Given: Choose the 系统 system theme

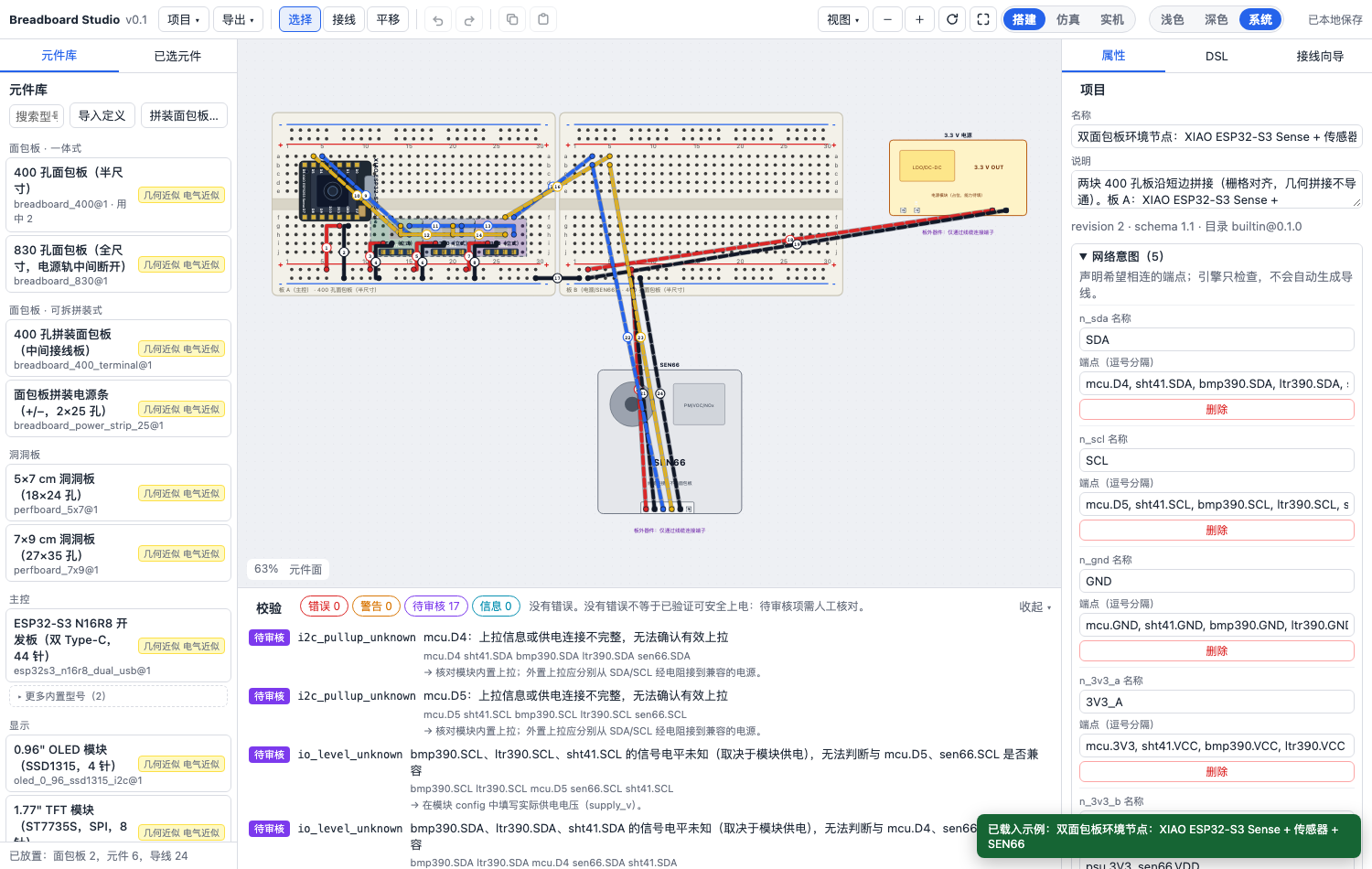Looking at the screenshot, I should pyautogui.click(x=1260, y=19).
